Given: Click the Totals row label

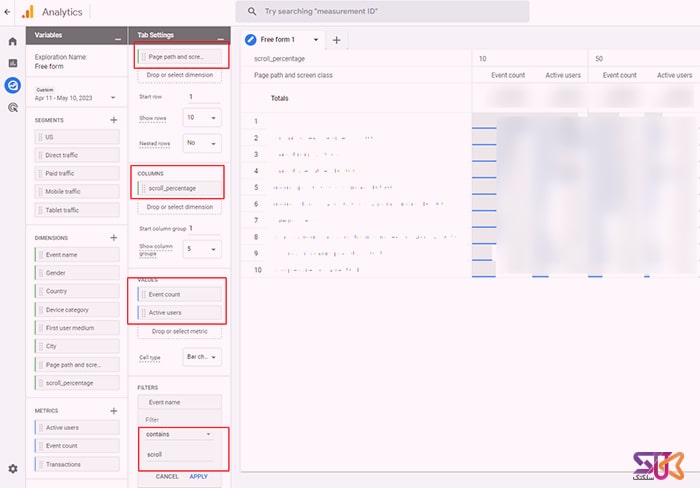Looking at the screenshot, I should coord(279,98).
